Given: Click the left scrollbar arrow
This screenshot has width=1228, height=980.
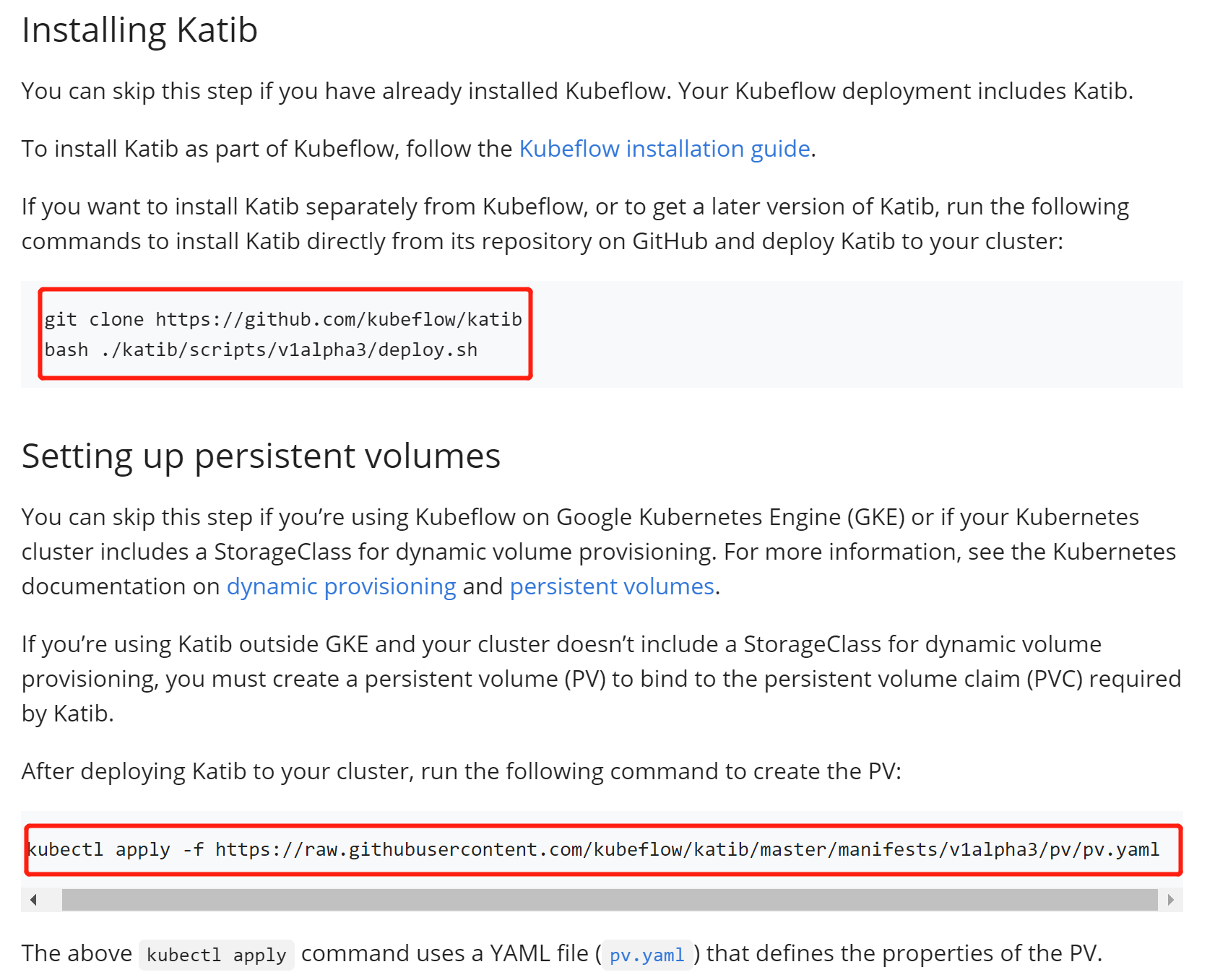Looking at the screenshot, I should click(x=33, y=899).
